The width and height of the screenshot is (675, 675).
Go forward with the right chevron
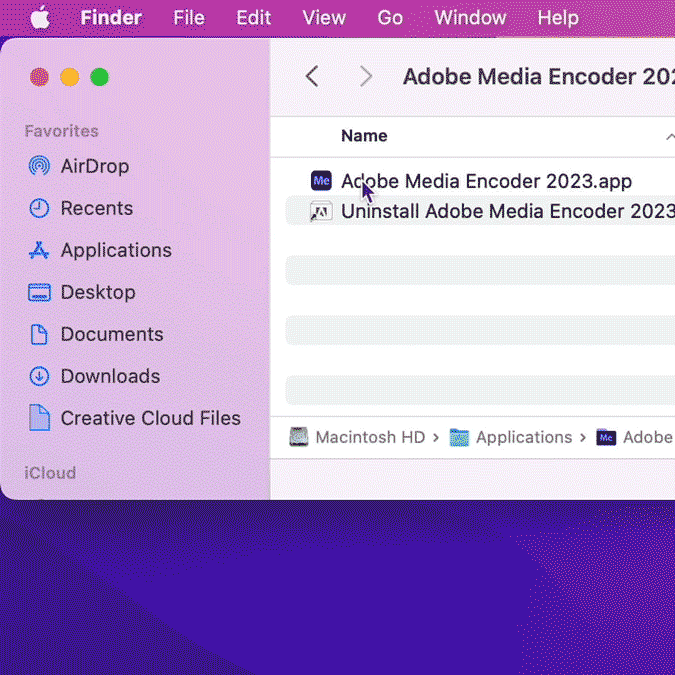point(366,77)
